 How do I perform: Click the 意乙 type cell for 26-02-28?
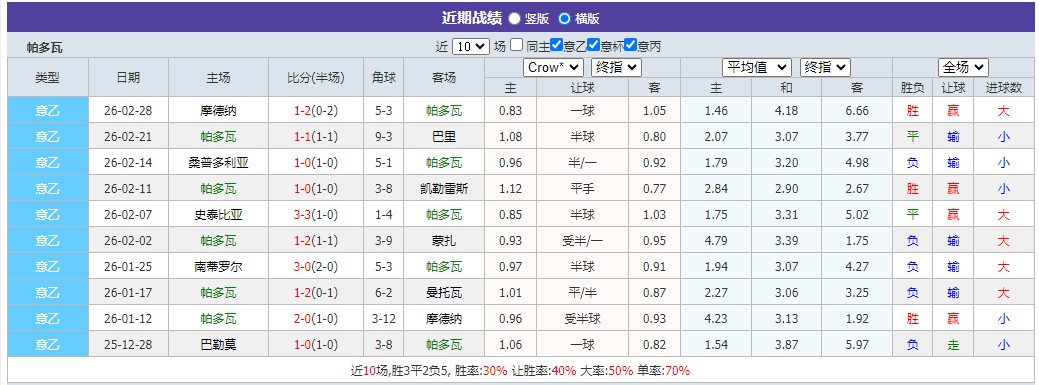[x=48, y=111]
